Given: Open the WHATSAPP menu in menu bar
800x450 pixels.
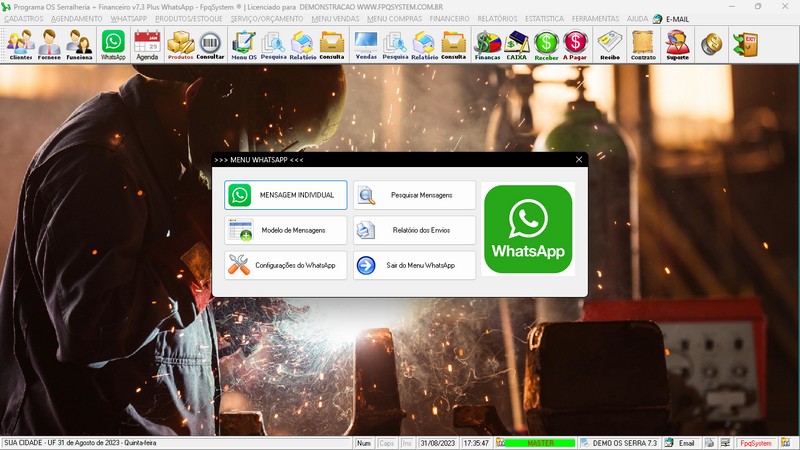Looking at the screenshot, I should click(x=129, y=19).
